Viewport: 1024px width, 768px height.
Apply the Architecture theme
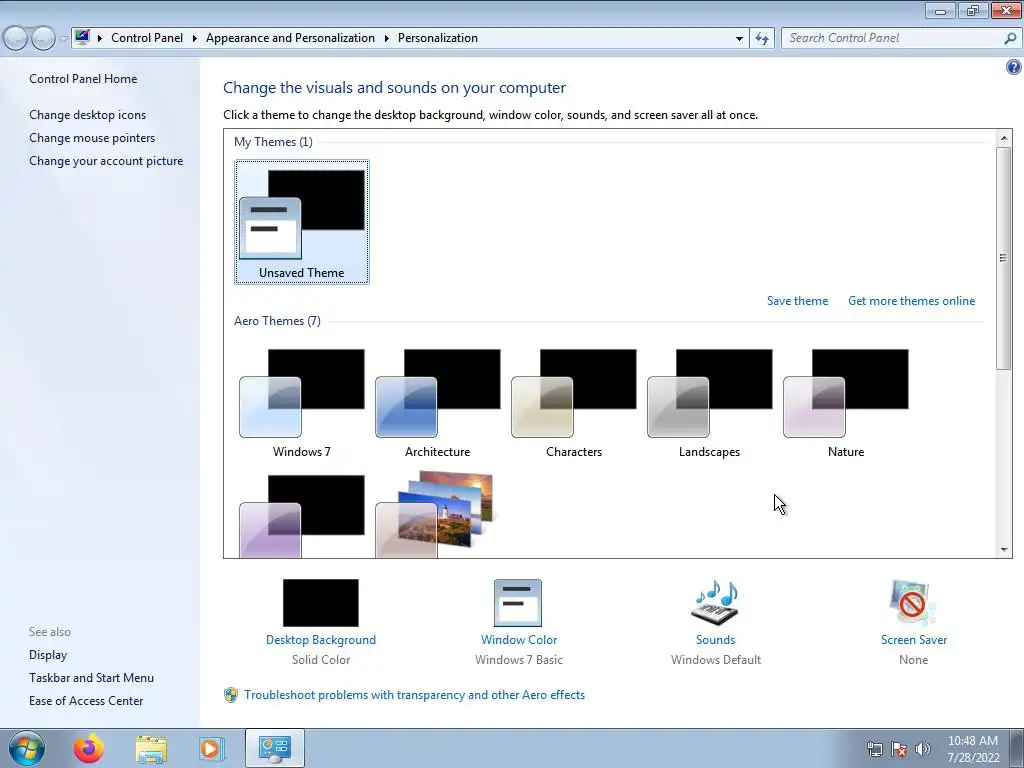click(438, 403)
